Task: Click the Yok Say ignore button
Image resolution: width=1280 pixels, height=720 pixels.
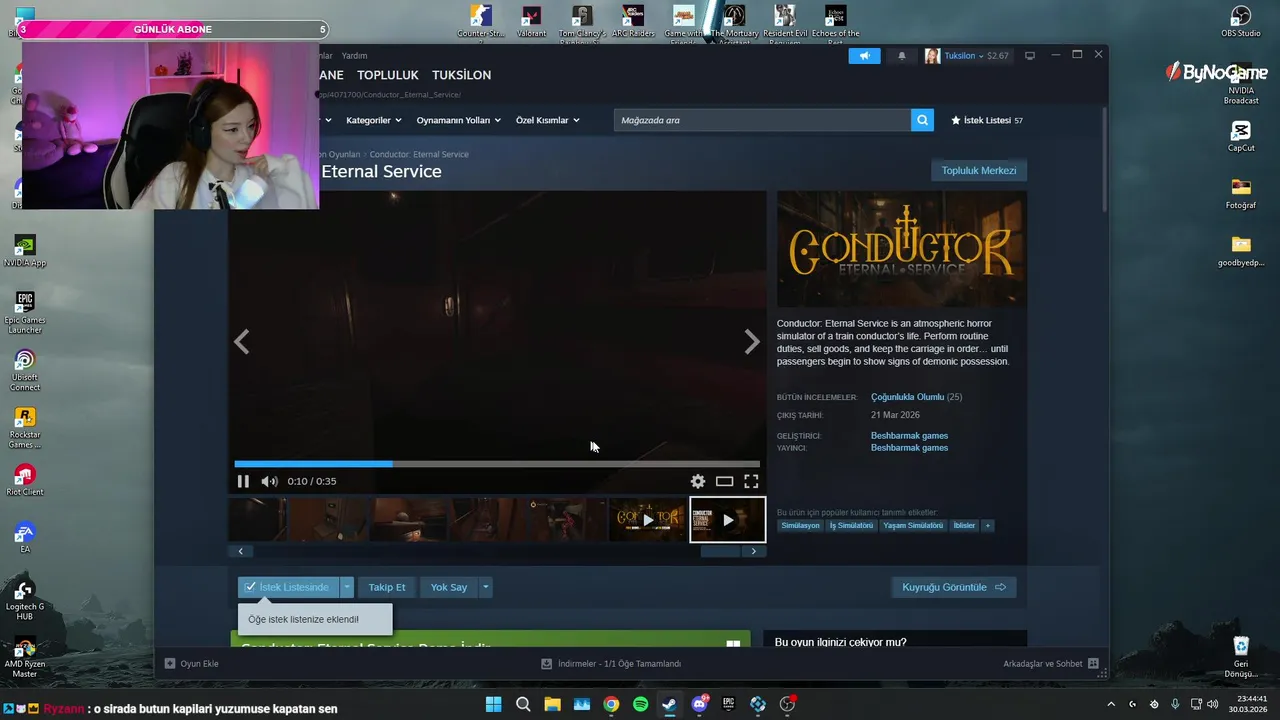Action: click(x=449, y=587)
